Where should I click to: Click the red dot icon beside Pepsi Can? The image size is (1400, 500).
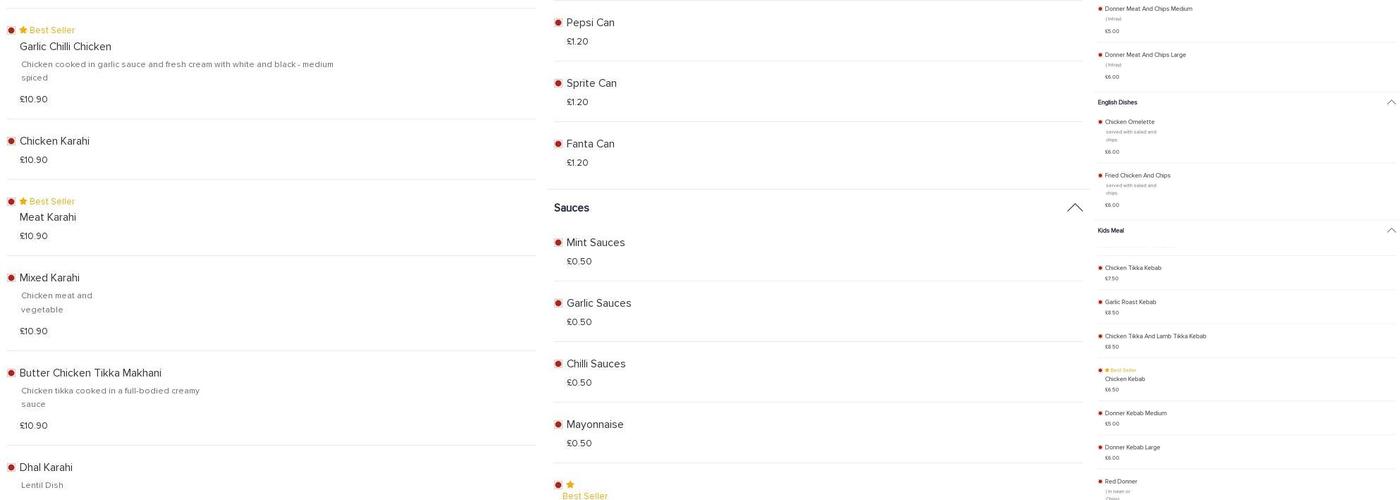click(x=558, y=23)
